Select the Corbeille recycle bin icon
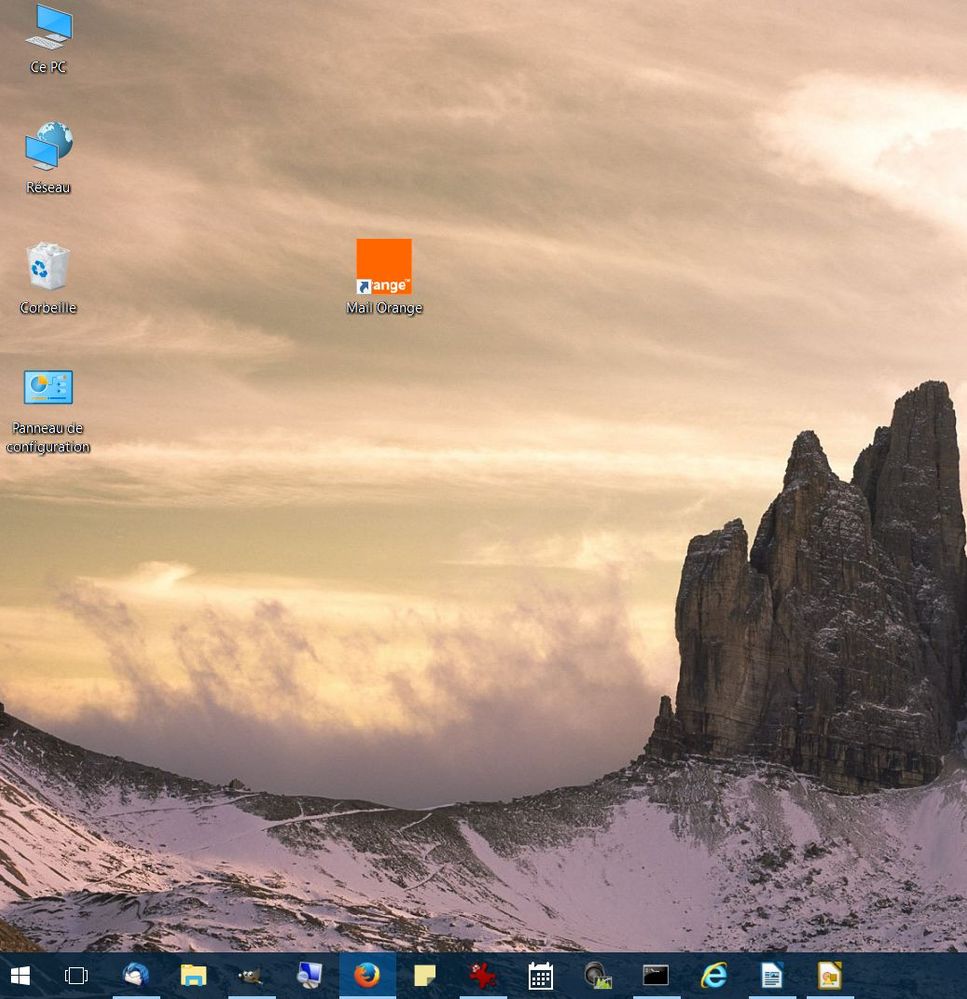Image resolution: width=967 pixels, height=999 pixels. coord(48,268)
